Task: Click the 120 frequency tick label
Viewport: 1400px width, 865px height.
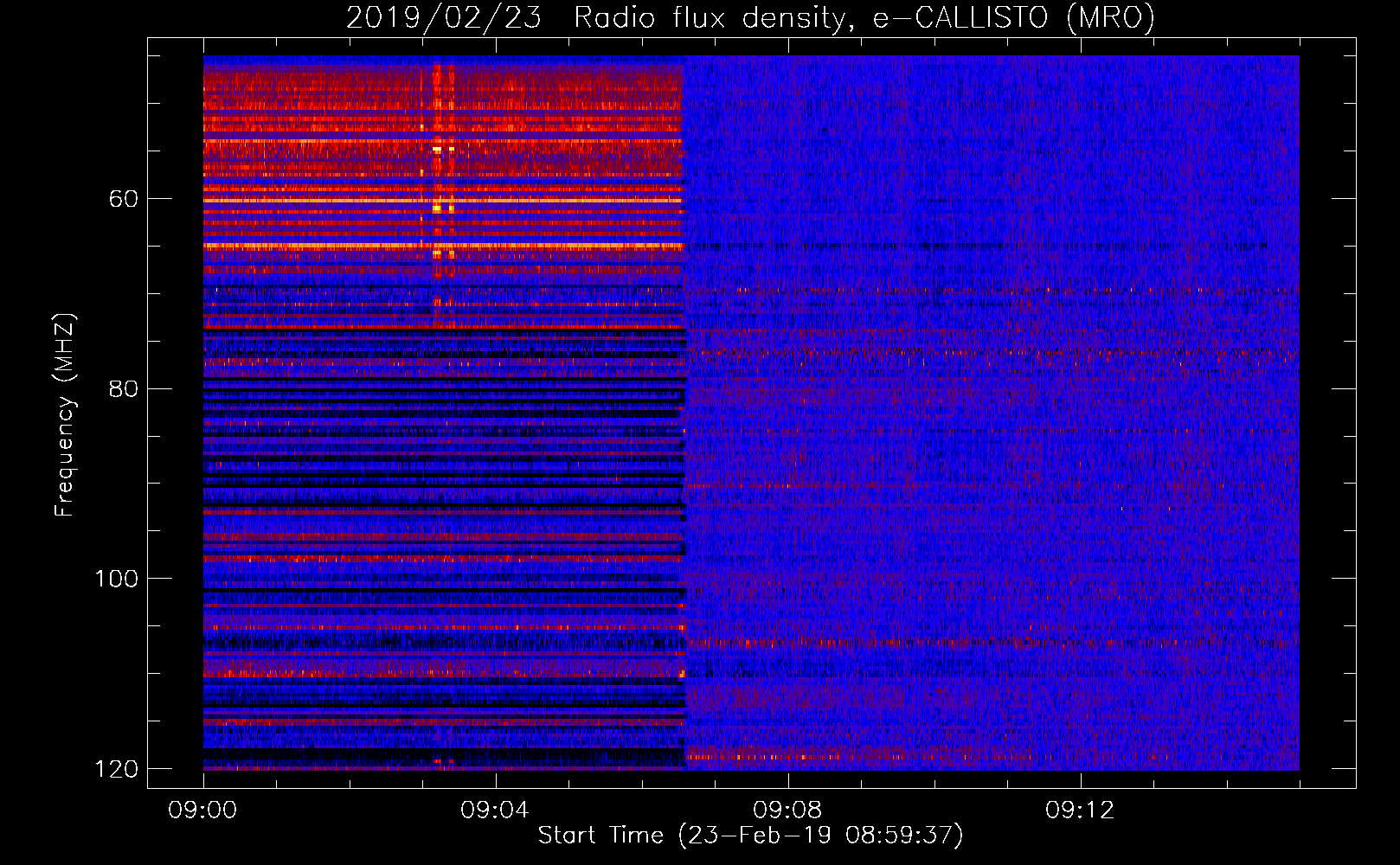Action: (116, 769)
